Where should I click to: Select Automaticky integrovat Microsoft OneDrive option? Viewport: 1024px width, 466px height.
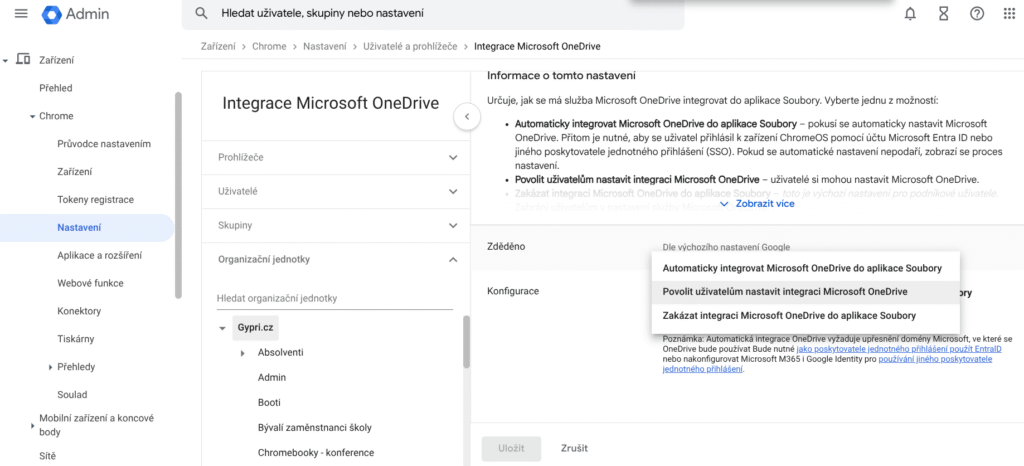coord(802,268)
